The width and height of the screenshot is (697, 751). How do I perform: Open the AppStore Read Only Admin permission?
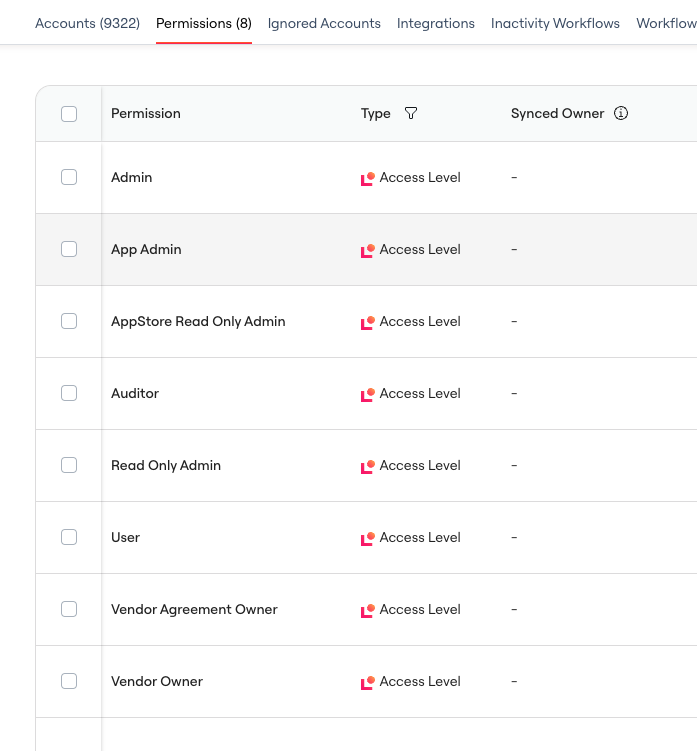click(198, 321)
